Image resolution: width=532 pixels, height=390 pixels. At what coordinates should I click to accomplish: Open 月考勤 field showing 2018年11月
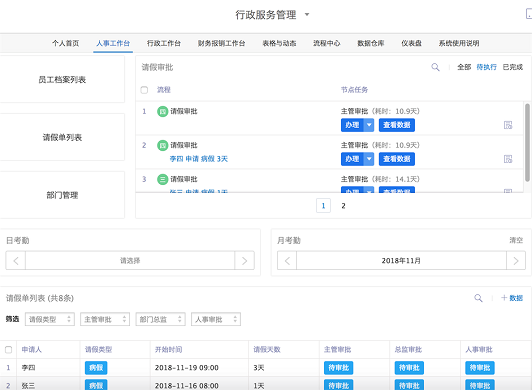(x=401, y=261)
